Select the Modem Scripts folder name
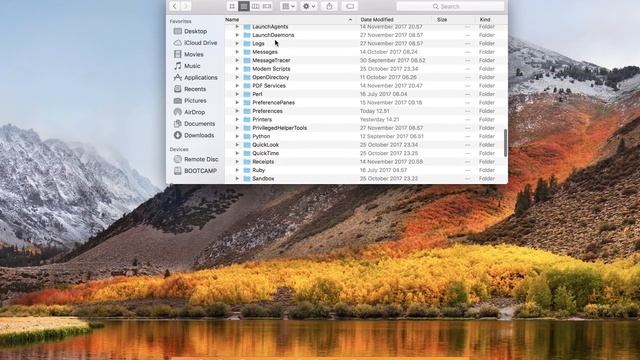Screen dimensions: 640x360 tap(271, 69)
